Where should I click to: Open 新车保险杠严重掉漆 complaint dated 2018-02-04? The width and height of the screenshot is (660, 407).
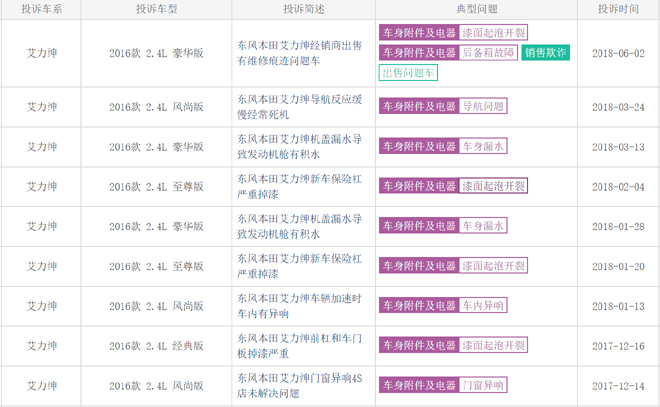(x=299, y=186)
